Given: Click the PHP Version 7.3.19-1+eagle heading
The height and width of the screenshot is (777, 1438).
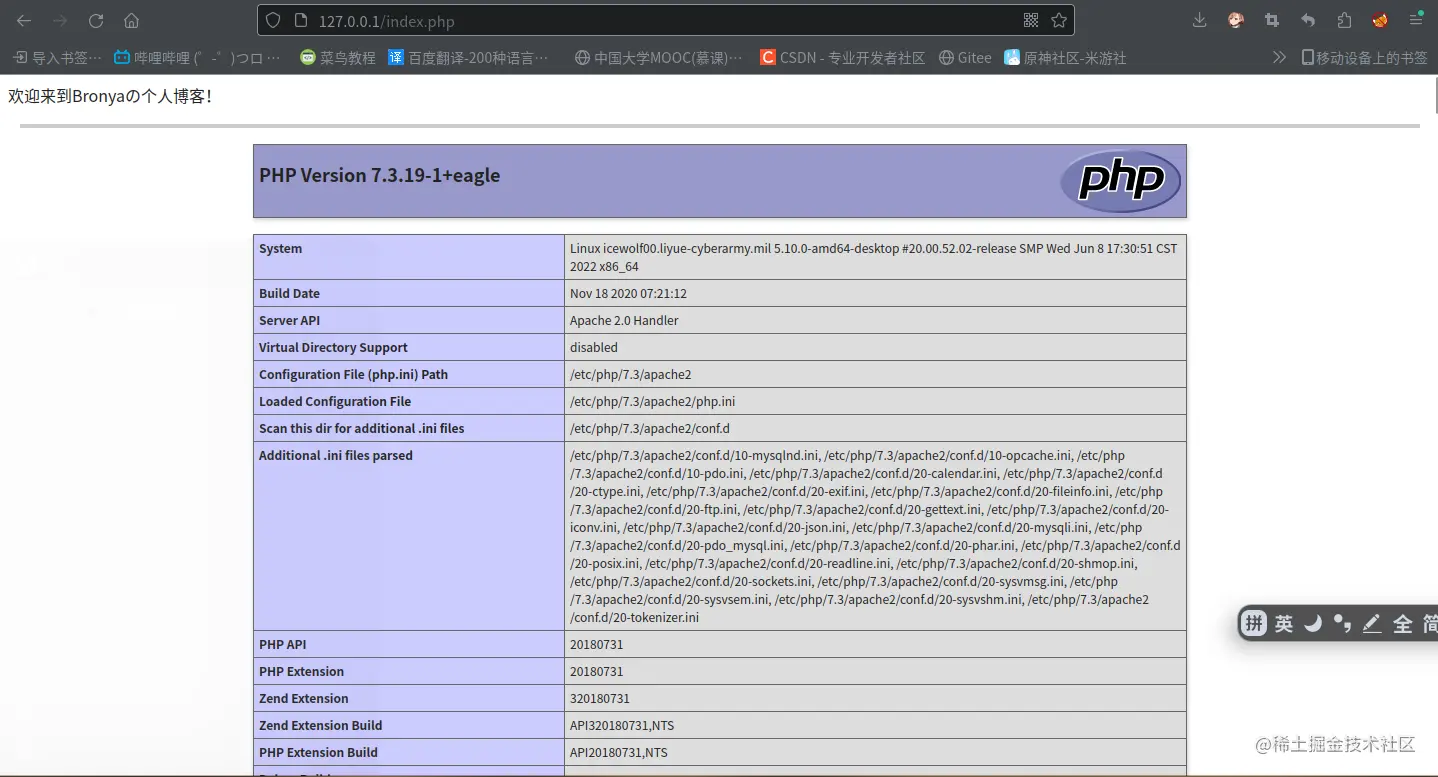Looking at the screenshot, I should tap(379, 175).
